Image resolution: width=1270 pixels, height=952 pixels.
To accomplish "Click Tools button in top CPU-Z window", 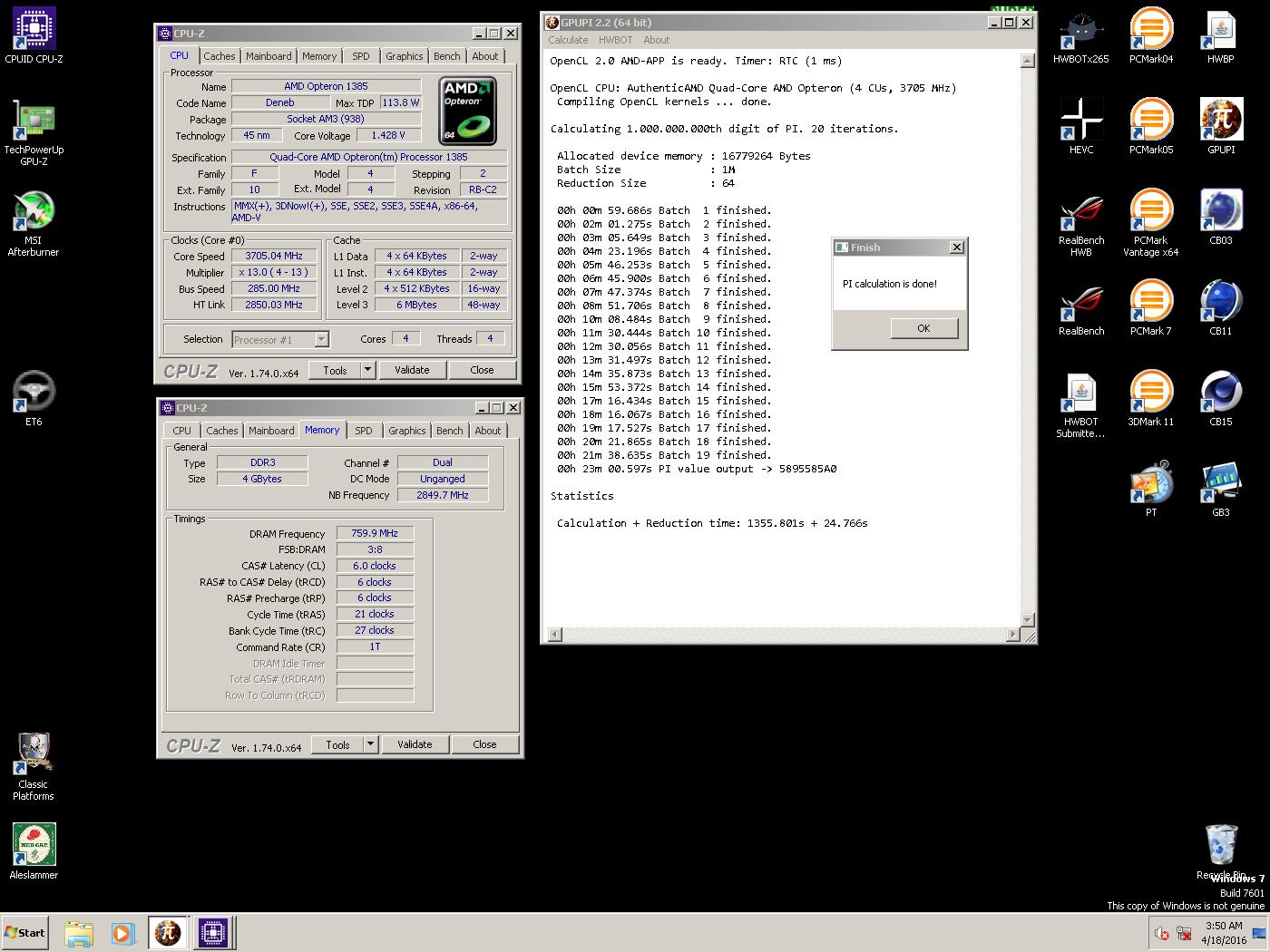I will tap(335, 370).
